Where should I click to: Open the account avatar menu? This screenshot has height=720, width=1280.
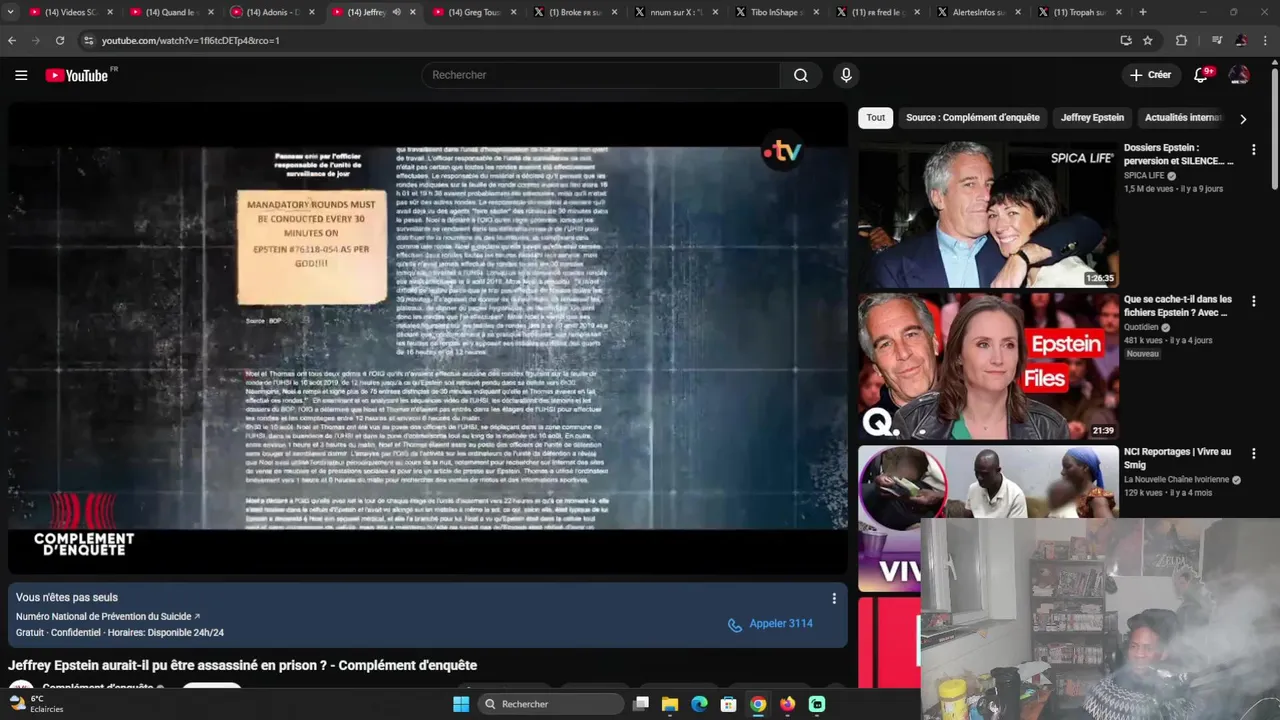[1239, 75]
